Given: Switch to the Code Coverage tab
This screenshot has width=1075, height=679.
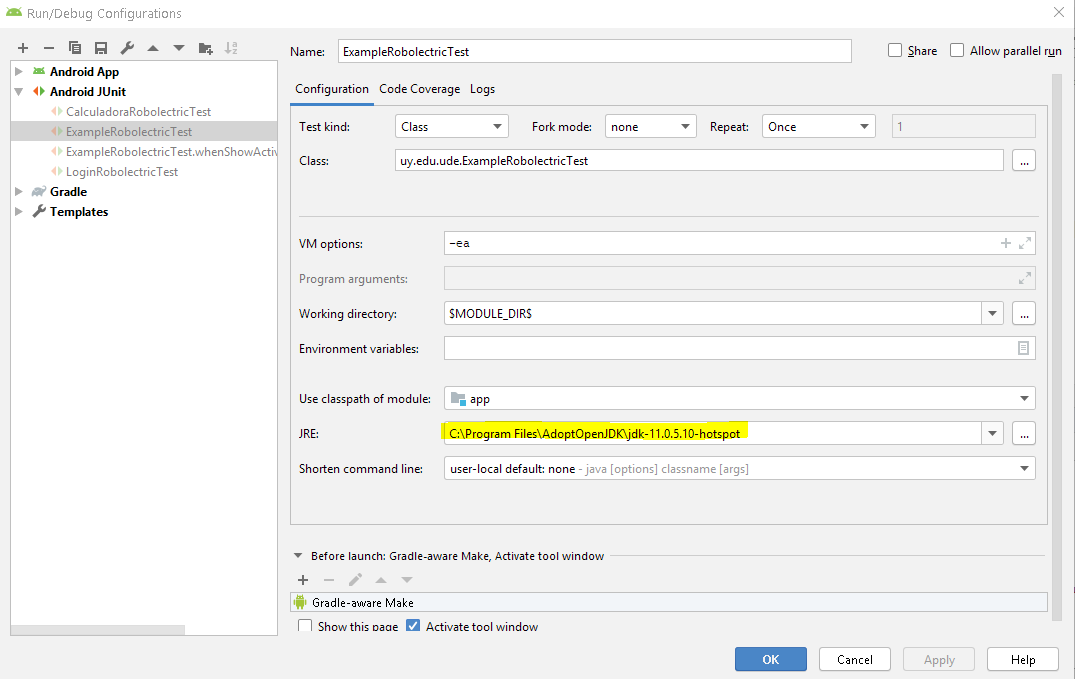Looking at the screenshot, I should (x=419, y=89).
